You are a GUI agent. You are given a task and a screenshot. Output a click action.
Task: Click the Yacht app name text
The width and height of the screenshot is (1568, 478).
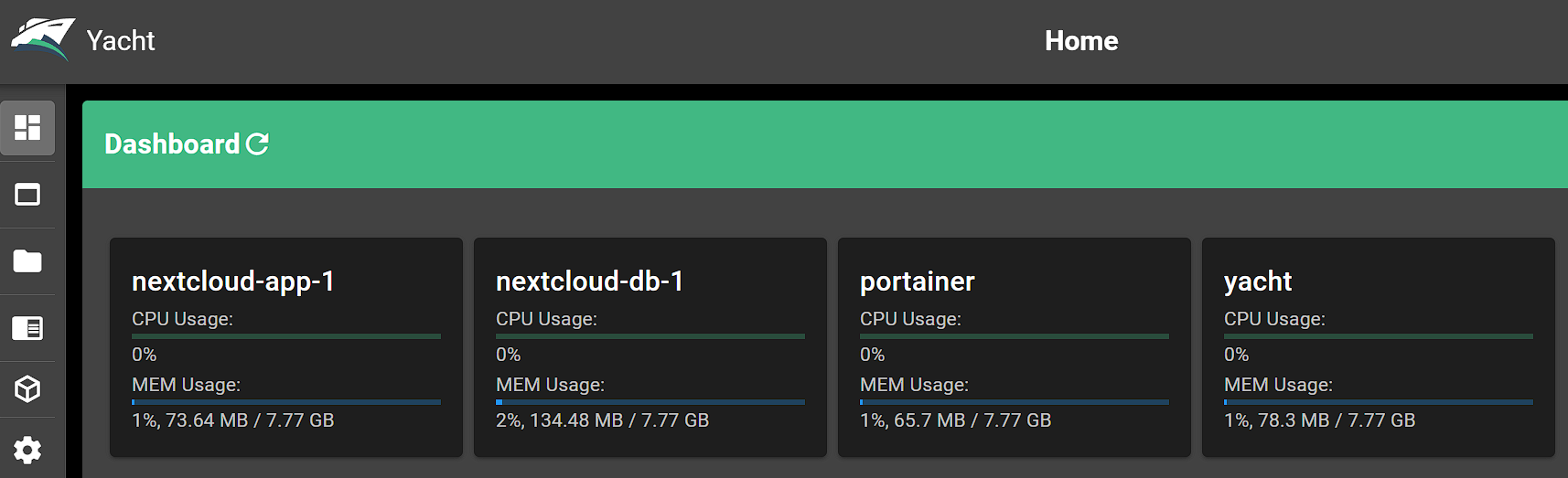pos(121,41)
